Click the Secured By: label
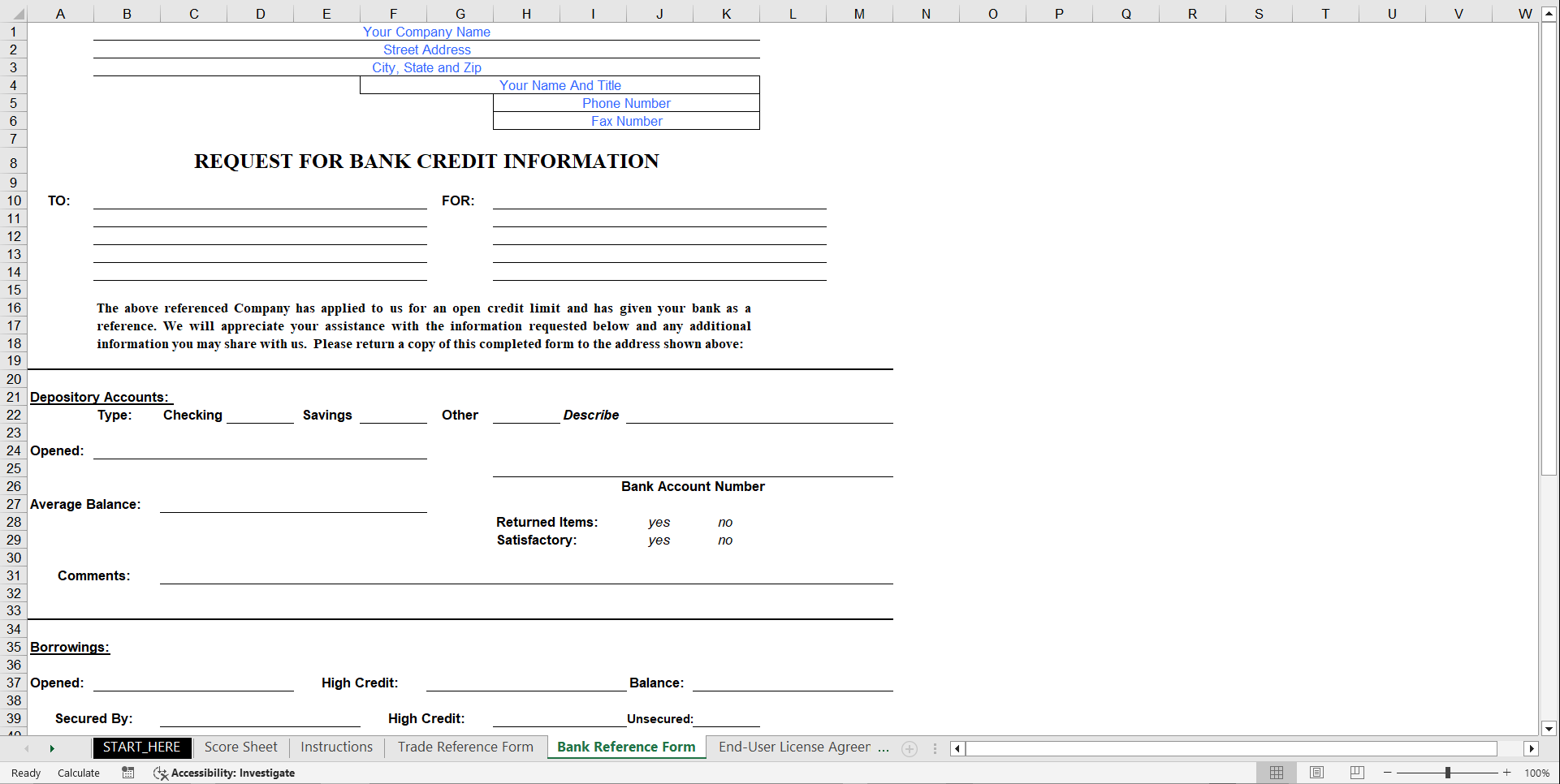Viewport: 1560px width, 784px height. click(x=94, y=718)
